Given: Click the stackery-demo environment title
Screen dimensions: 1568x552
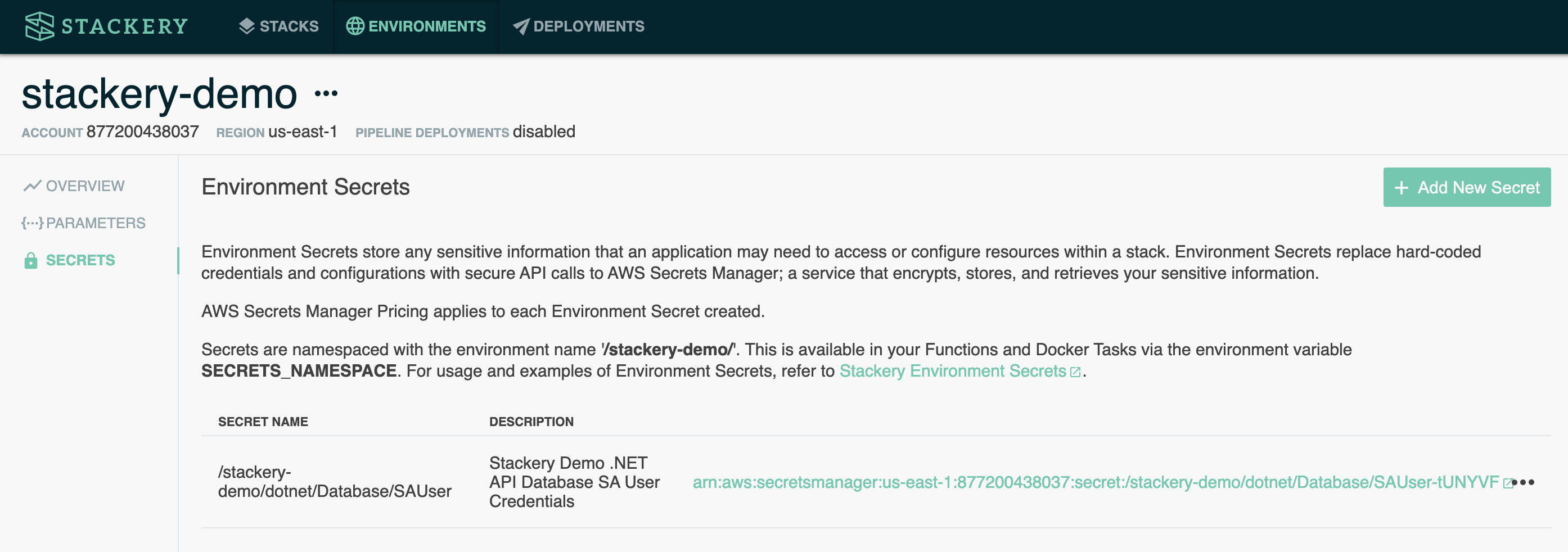Looking at the screenshot, I should pyautogui.click(x=160, y=94).
